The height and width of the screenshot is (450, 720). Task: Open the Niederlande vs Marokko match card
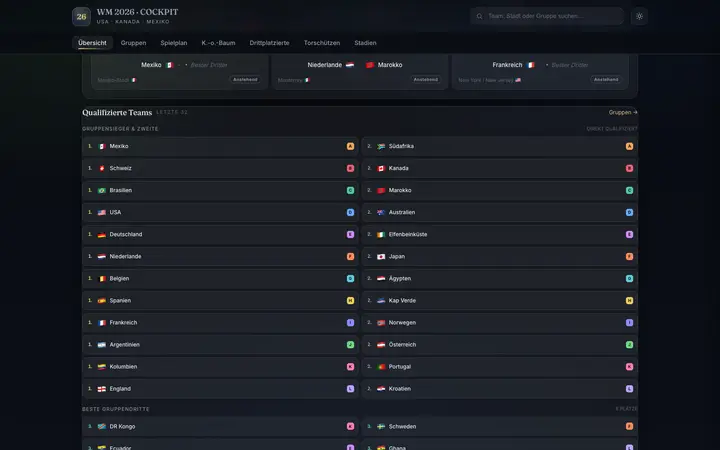click(x=360, y=72)
